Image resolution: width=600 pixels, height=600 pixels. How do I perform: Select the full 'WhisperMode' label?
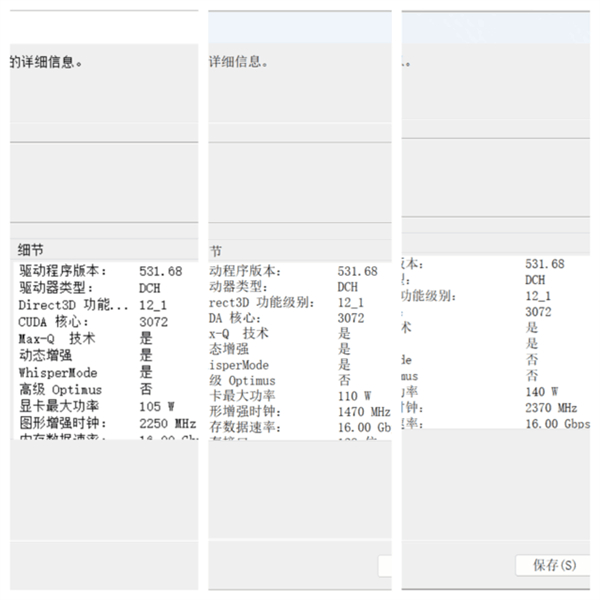coord(58,372)
